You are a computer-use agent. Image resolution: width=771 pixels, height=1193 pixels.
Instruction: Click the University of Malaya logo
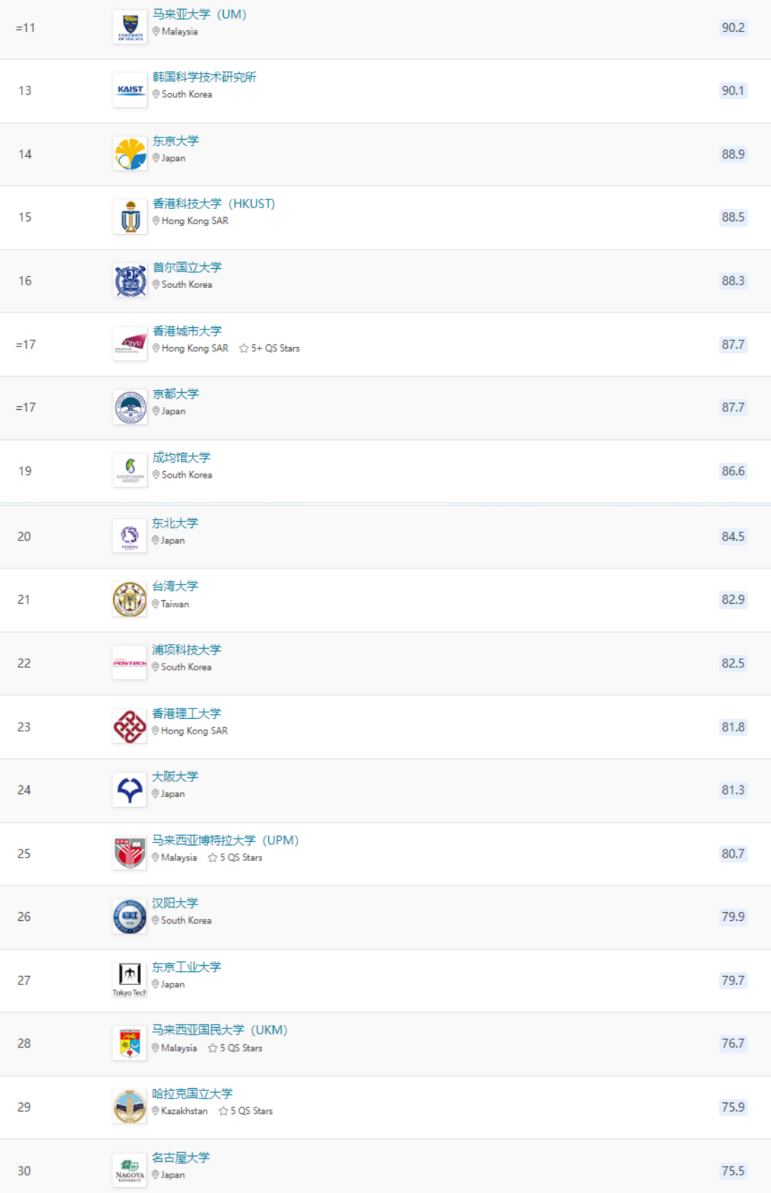(130, 27)
